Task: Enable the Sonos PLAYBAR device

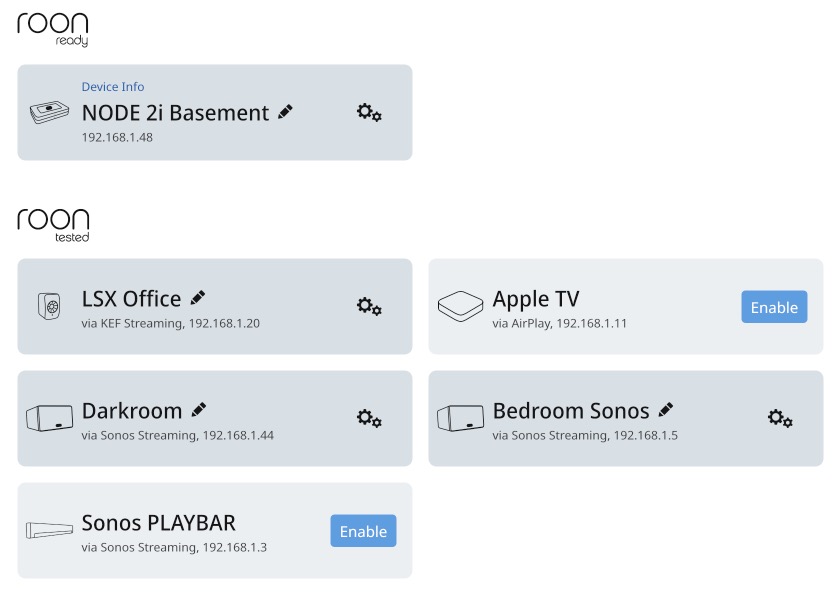Action: click(x=363, y=531)
